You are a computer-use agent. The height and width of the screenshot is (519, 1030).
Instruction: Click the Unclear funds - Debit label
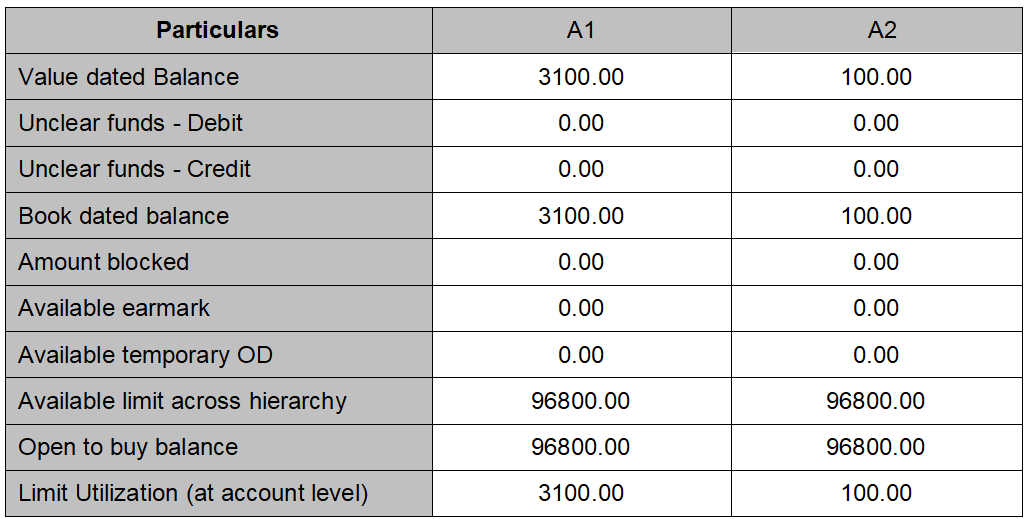[131, 123]
